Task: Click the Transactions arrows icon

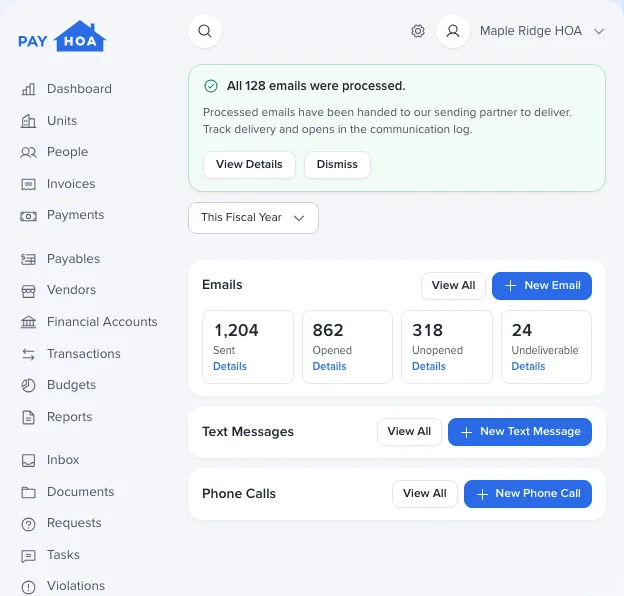Action: [28, 354]
